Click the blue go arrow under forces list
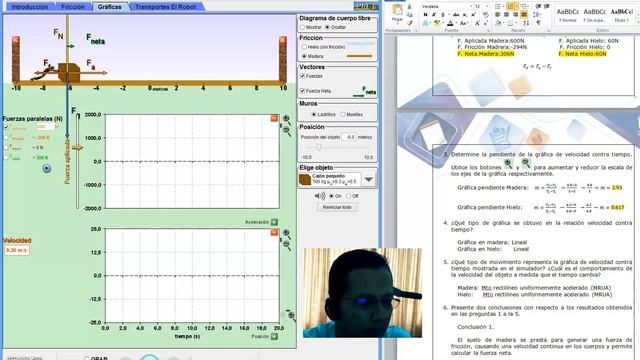Image resolution: width=640 pixels, height=360 pixels. (47, 168)
